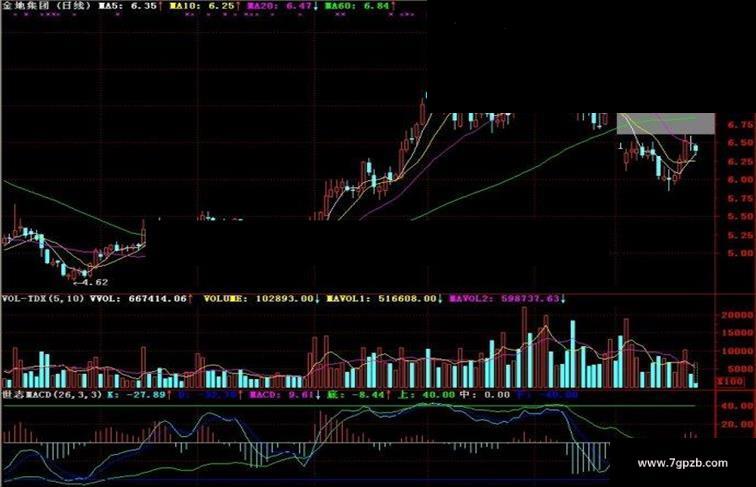Viewport: 756px width, 487px height.
Task: Open the MACD(26,3,3) indicator label
Action: (x=52, y=394)
